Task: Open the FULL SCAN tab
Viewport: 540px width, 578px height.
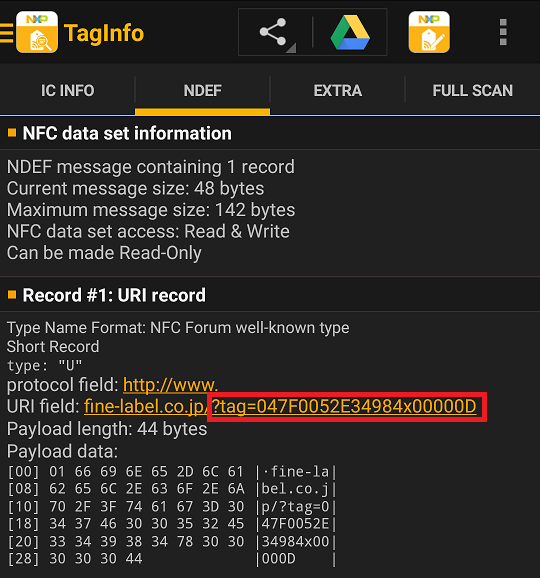Action: 473,90
